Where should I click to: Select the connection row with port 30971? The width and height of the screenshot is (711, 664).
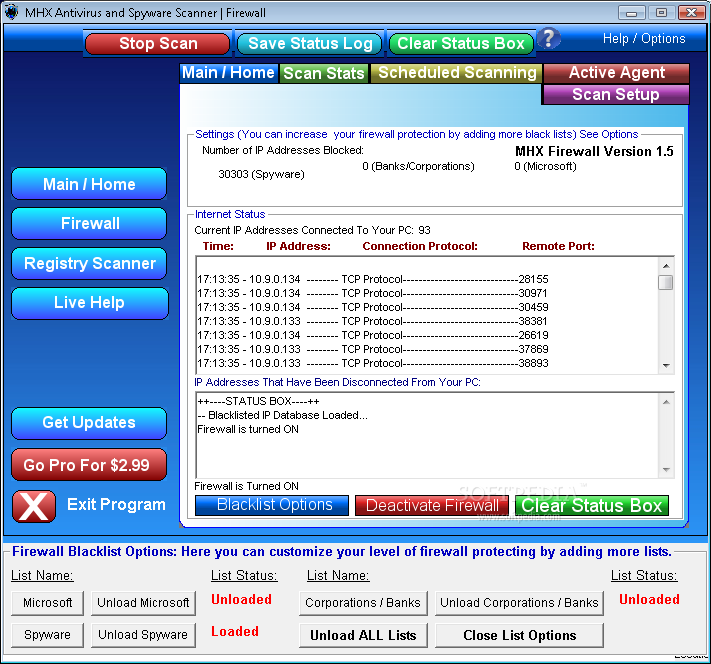(373, 293)
